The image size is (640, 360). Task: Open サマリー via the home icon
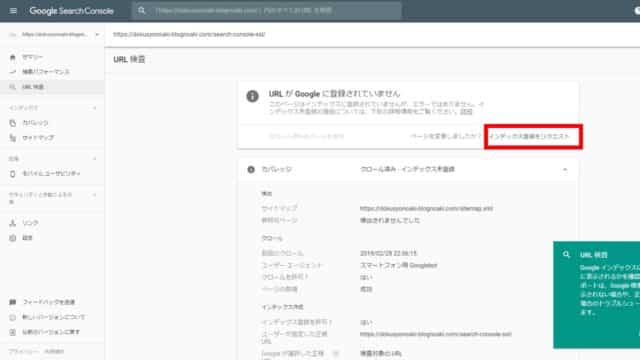click(x=13, y=58)
